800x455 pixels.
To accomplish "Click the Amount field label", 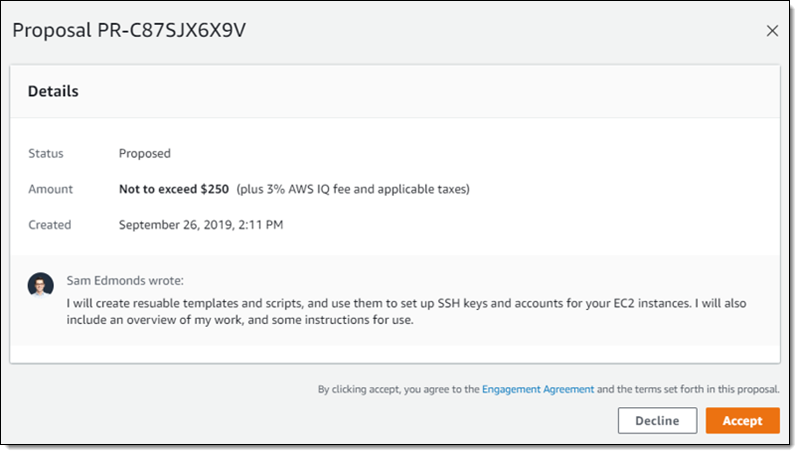I will pos(49,189).
